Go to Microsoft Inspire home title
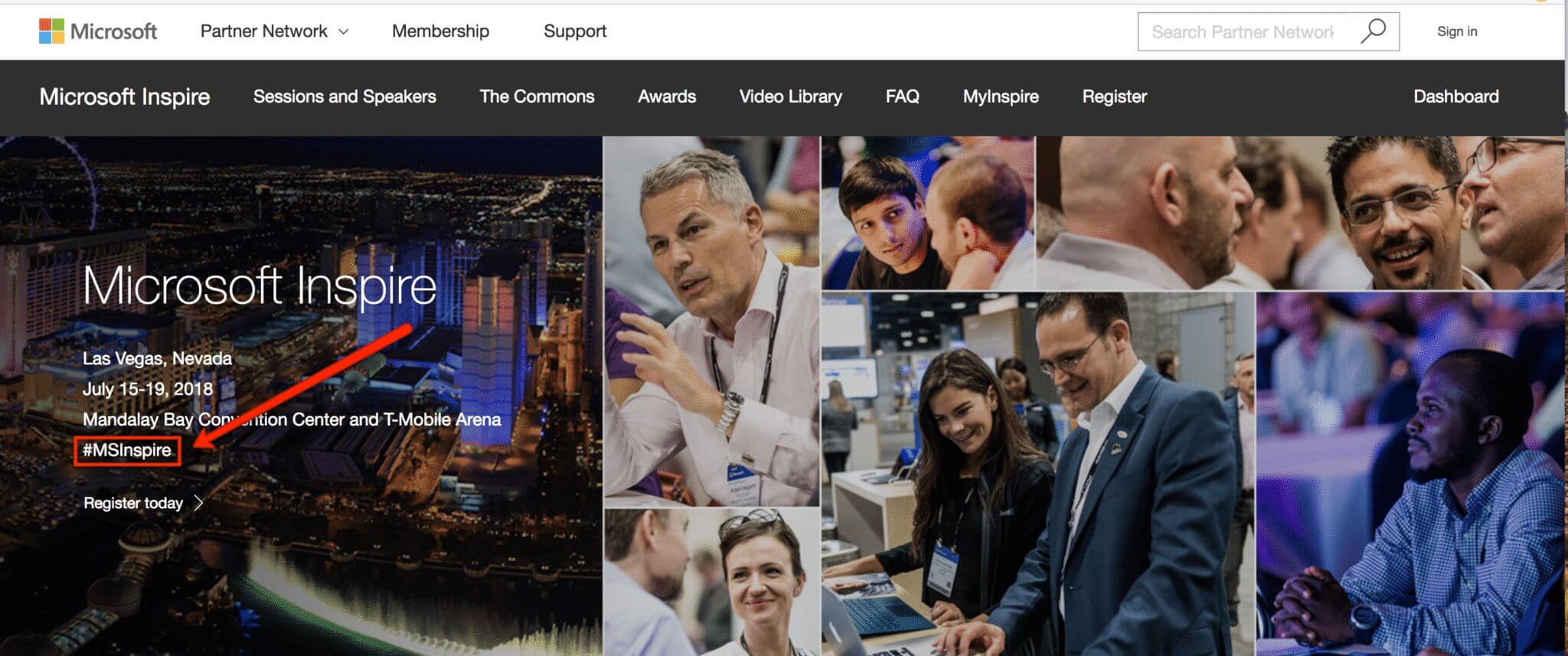 (125, 96)
